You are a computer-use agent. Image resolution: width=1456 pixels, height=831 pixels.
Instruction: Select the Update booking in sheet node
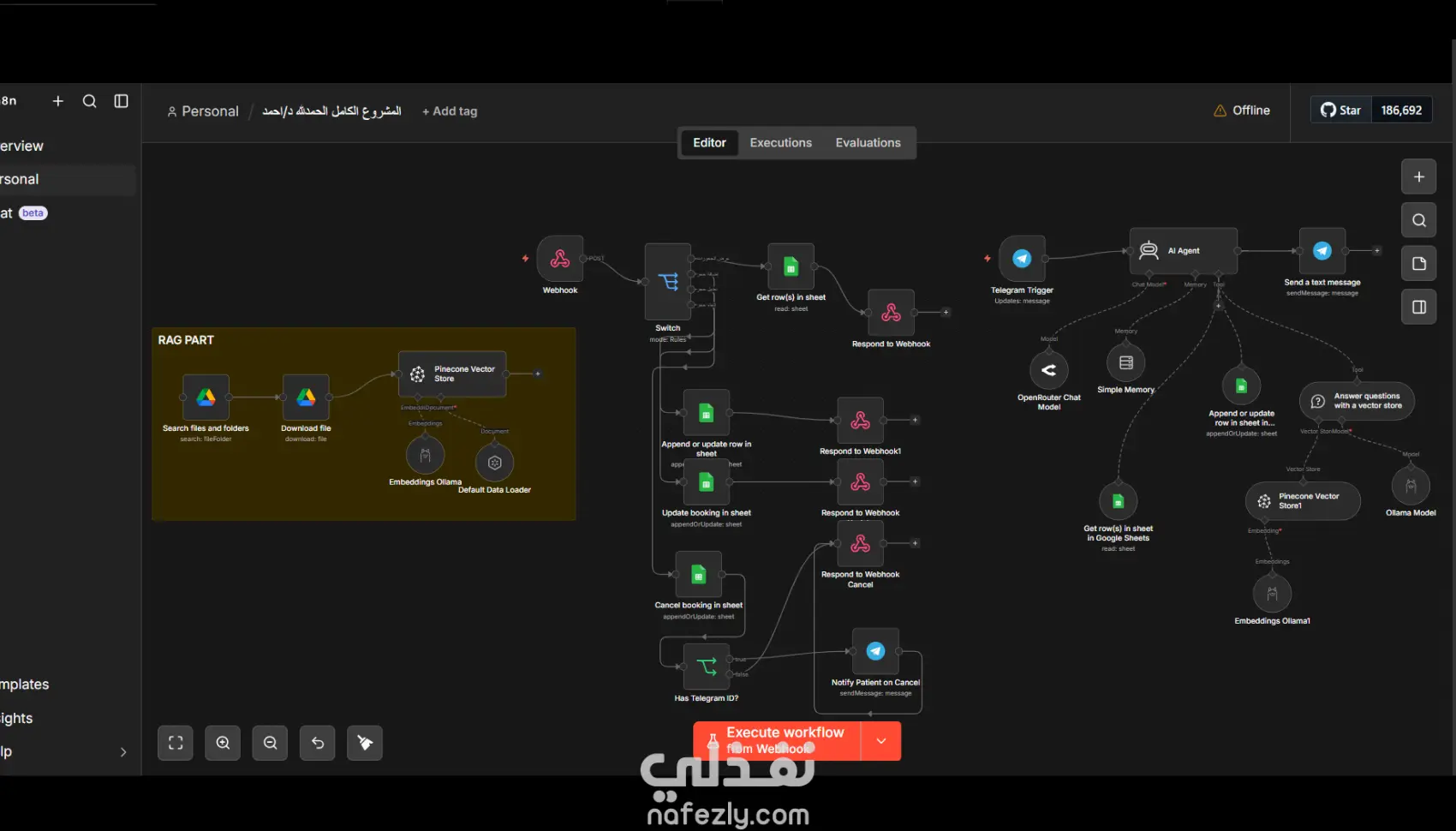pyautogui.click(x=707, y=482)
